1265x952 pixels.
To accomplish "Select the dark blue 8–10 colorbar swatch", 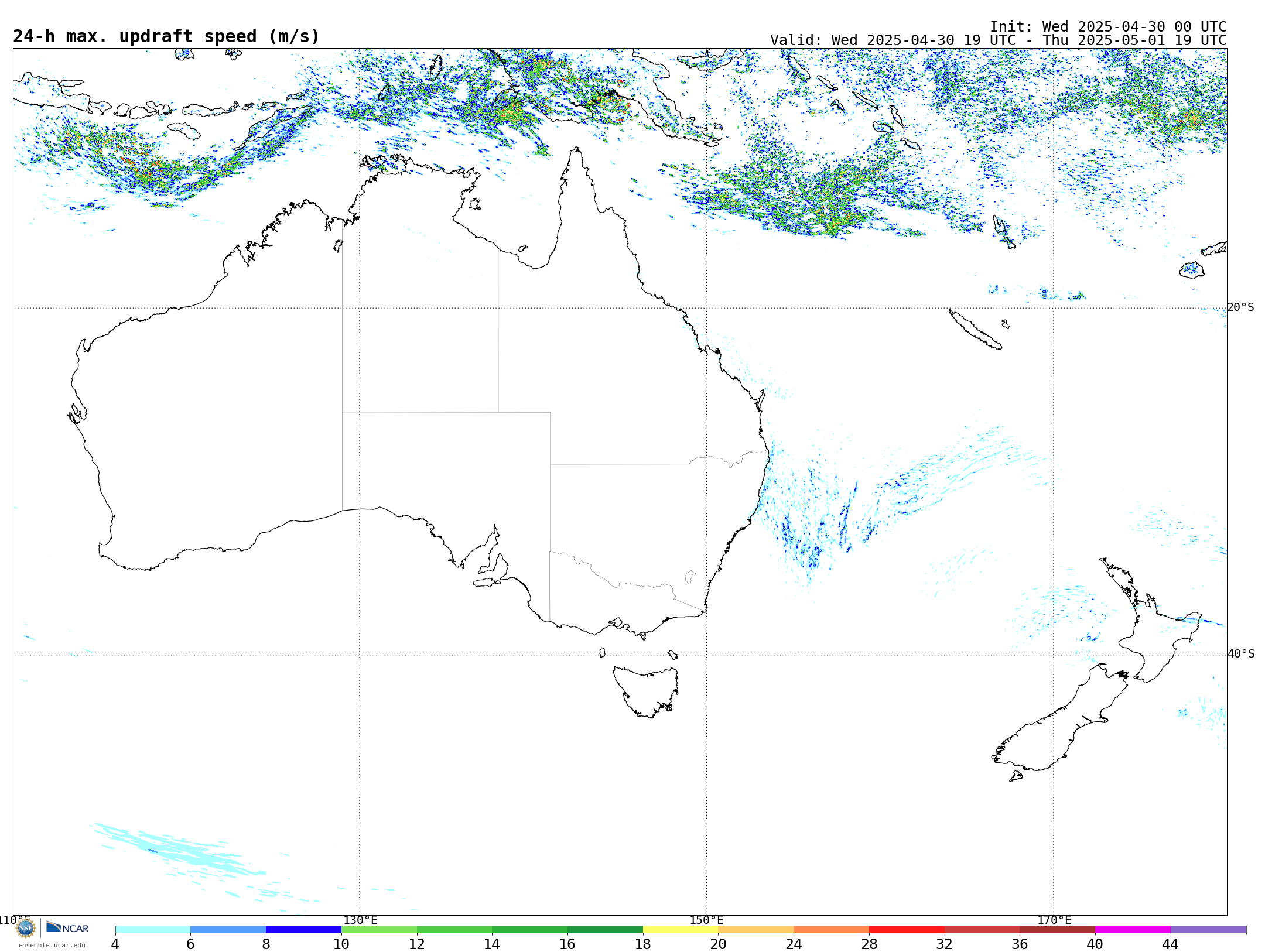I will [304, 930].
